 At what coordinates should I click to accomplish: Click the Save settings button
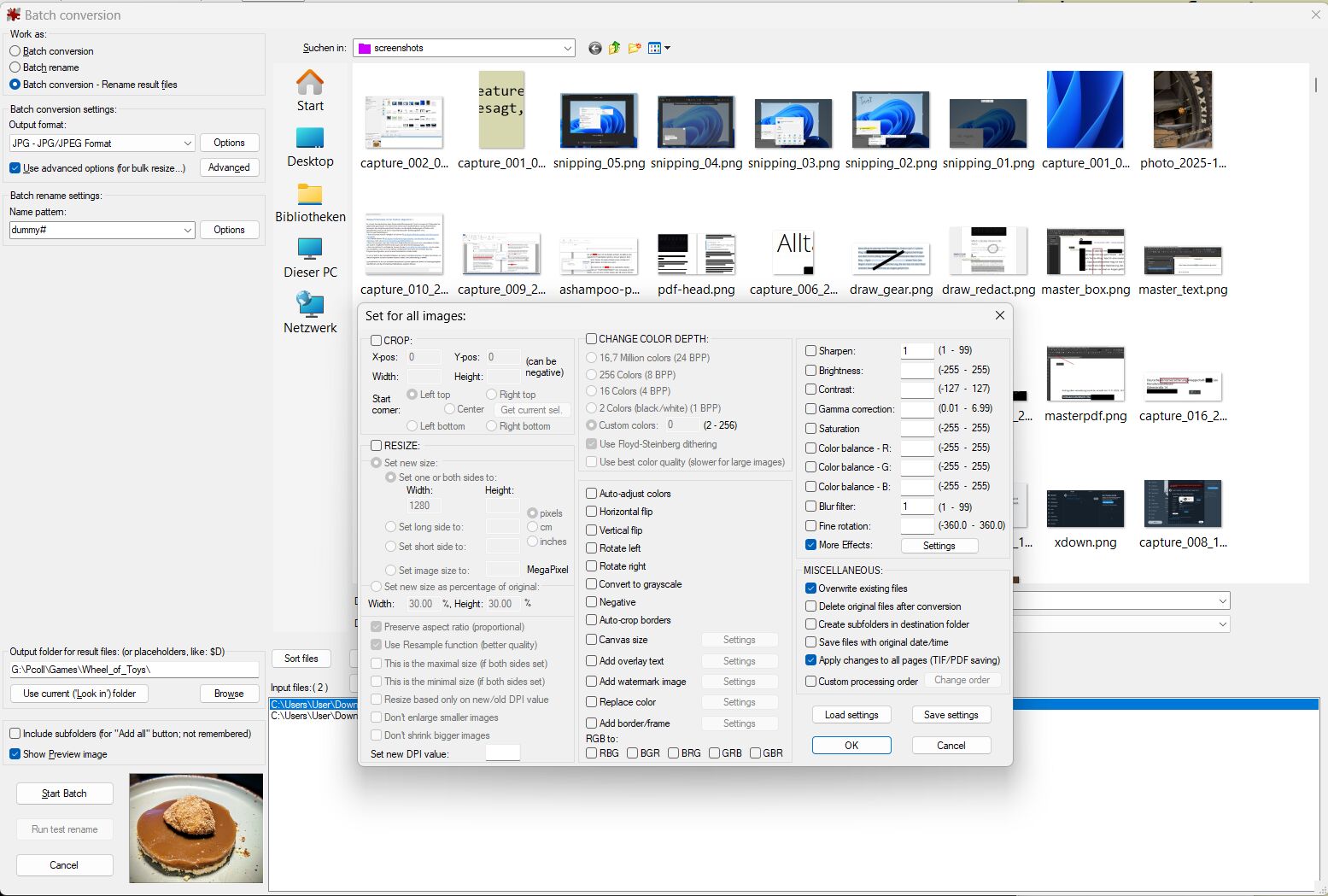pyautogui.click(x=951, y=715)
